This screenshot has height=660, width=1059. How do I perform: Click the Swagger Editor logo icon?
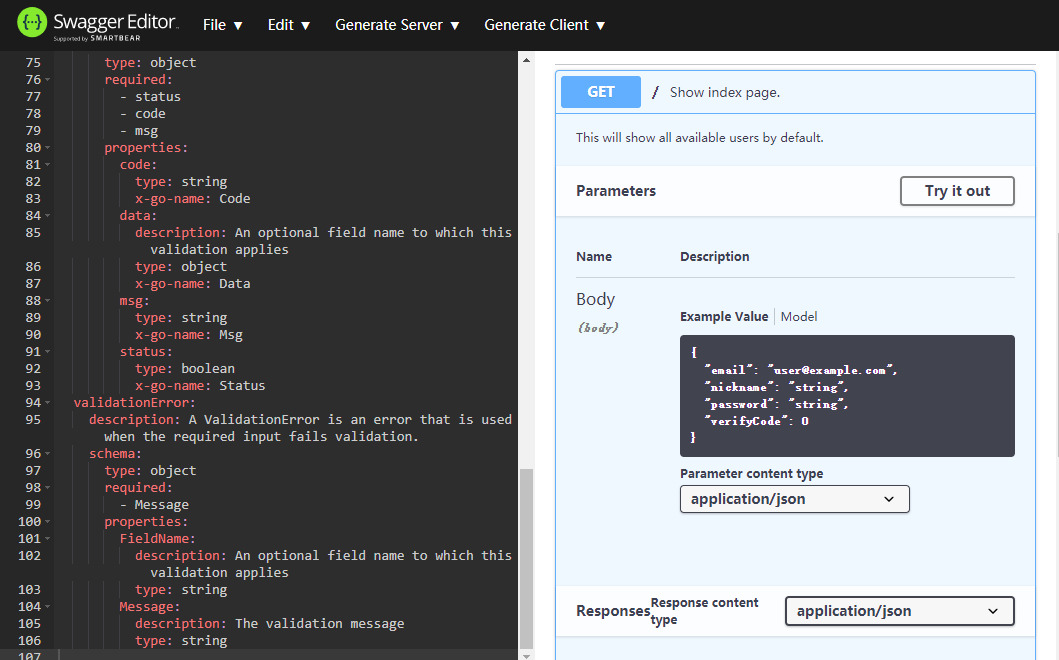tap(32, 23)
